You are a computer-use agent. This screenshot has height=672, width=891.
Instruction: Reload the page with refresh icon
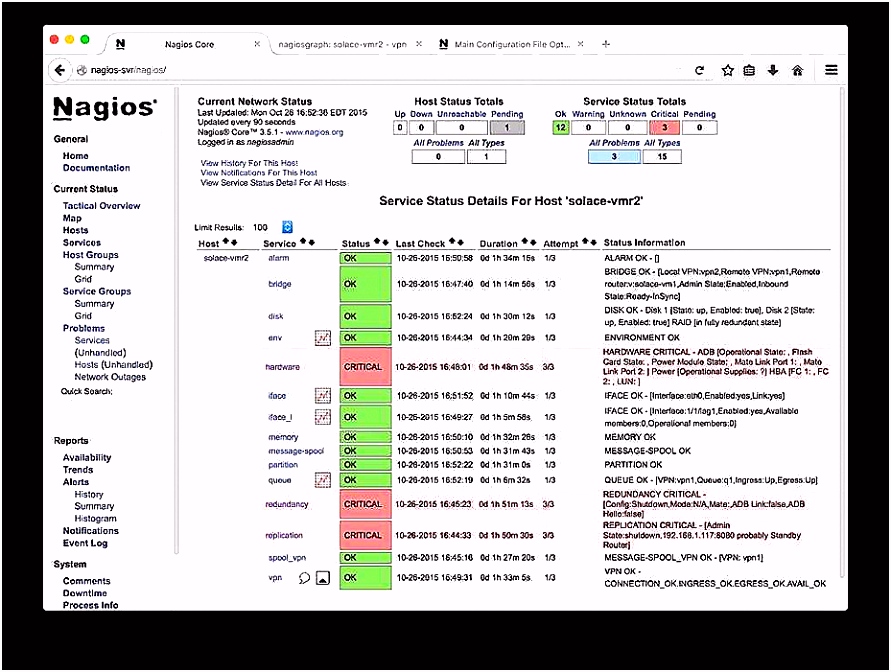click(700, 70)
